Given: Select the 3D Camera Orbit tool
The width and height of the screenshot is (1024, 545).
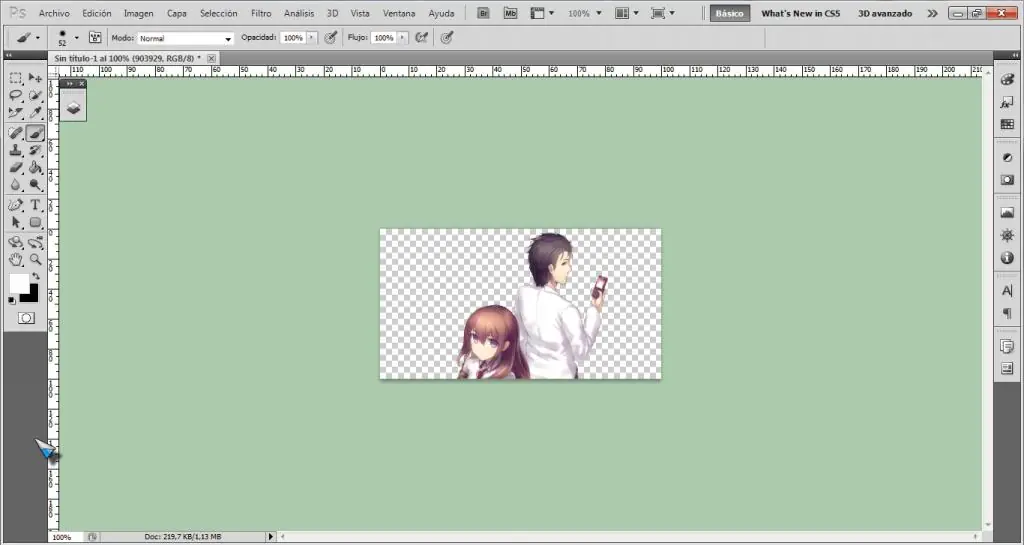Looking at the screenshot, I should pos(35,243).
